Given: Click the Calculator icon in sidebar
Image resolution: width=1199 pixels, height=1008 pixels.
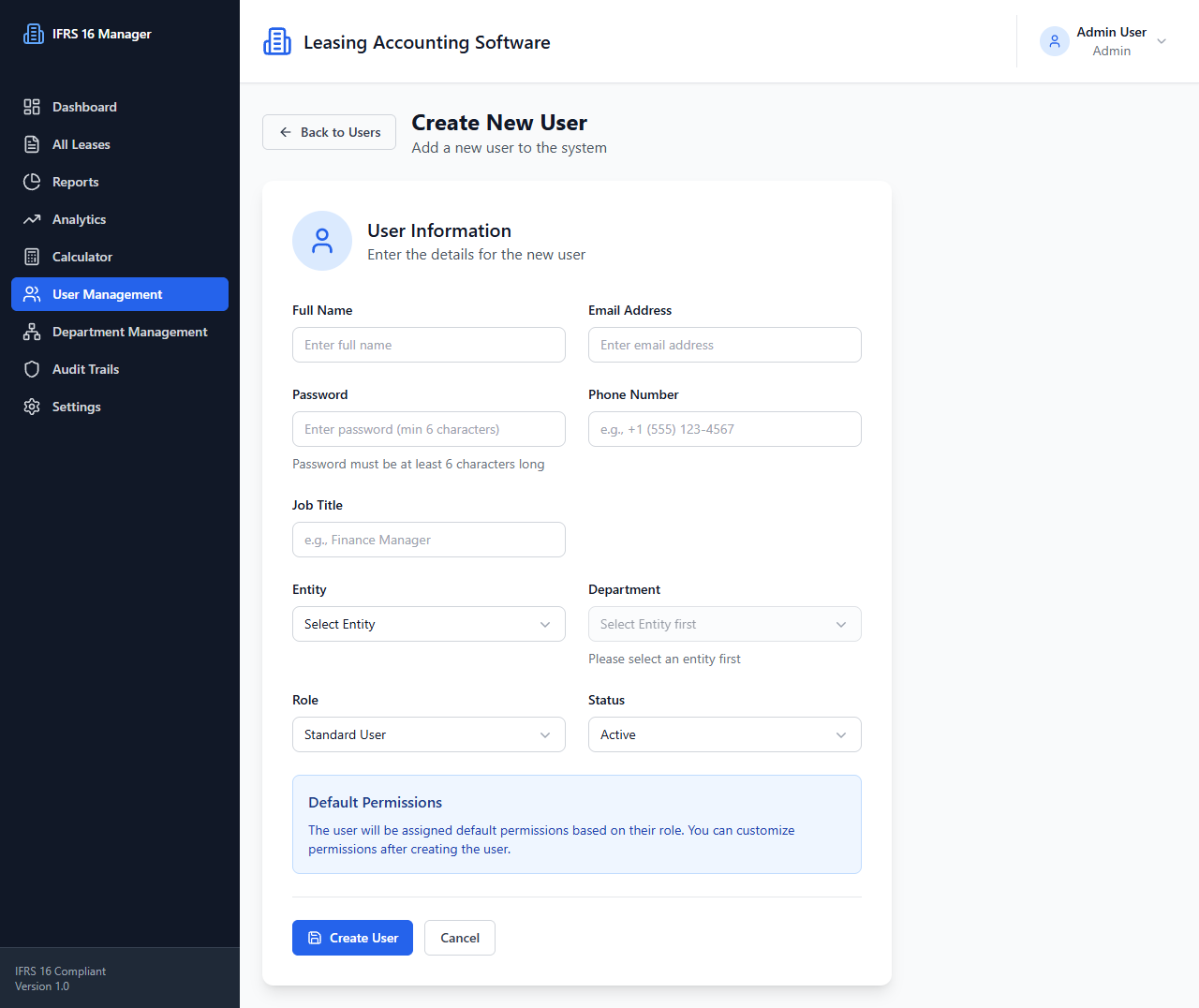Looking at the screenshot, I should [32, 257].
